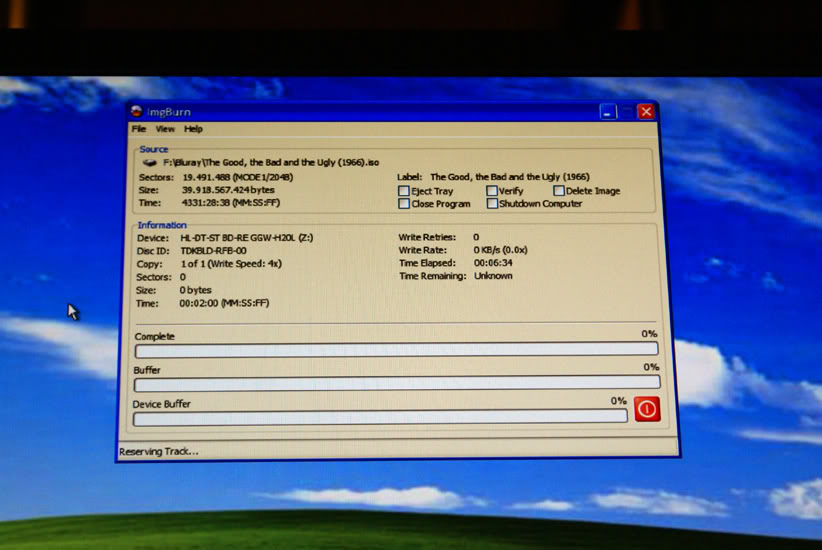Enable the Eject Tray checkbox
The height and width of the screenshot is (550, 822).
point(404,191)
